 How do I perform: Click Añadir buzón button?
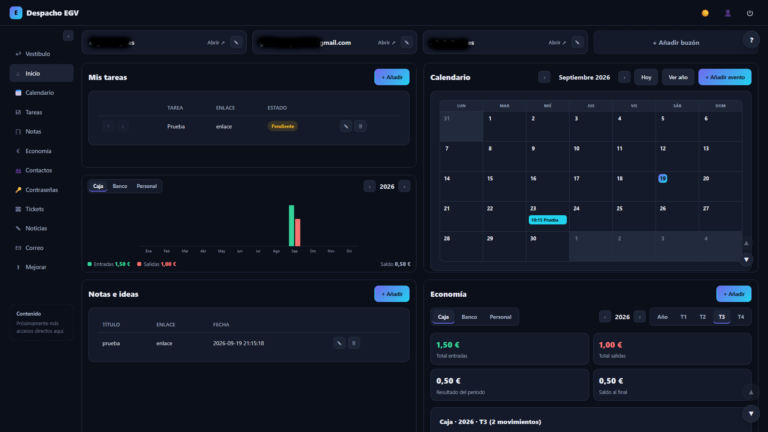tap(675, 43)
